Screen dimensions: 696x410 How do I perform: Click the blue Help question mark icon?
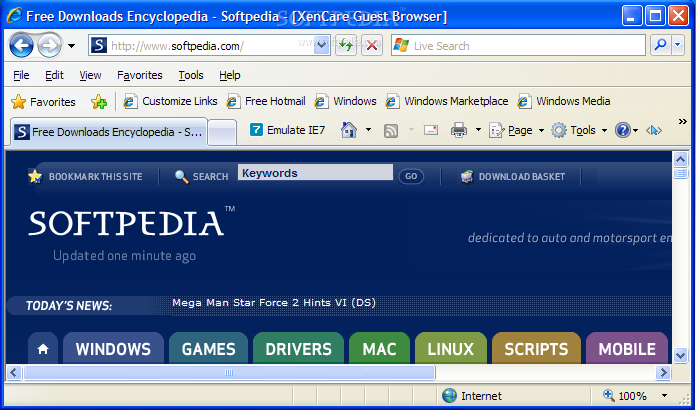tap(623, 130)
